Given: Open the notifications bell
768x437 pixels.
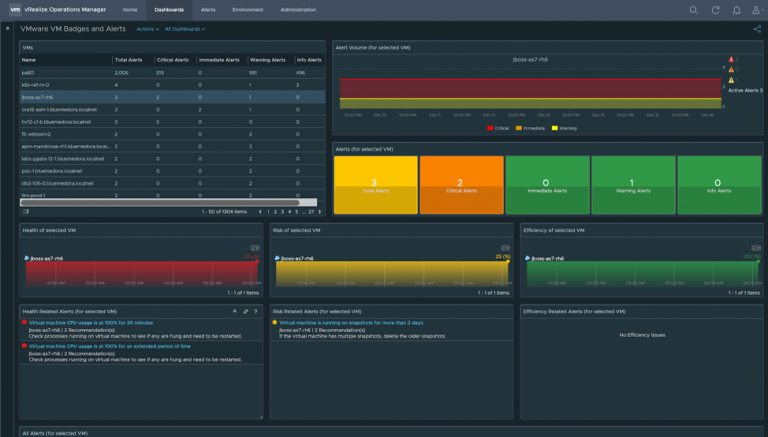Looking at the screenshot, I should [x=737, y=9].
